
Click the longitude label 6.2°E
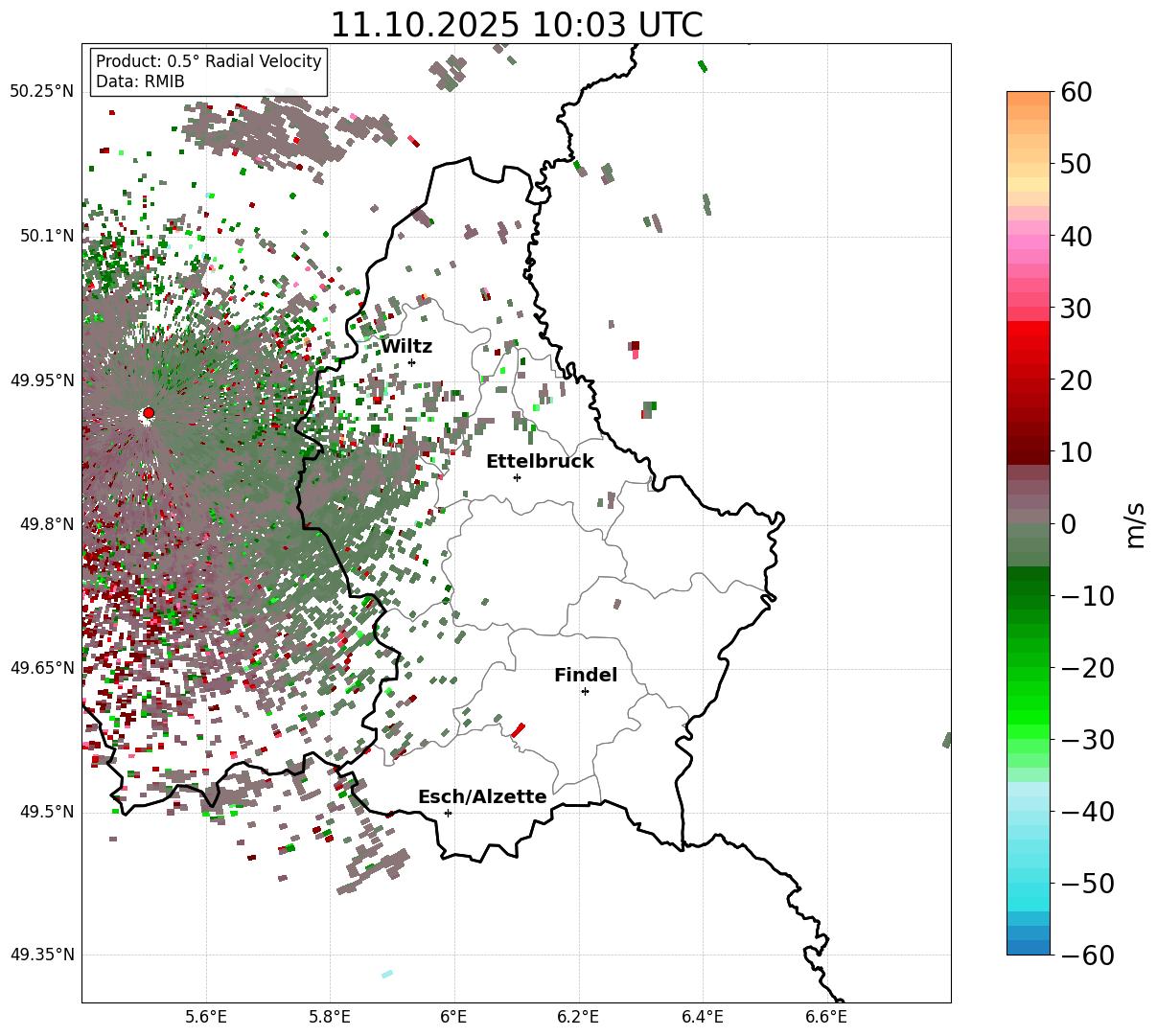click(x=578, y=1017)
